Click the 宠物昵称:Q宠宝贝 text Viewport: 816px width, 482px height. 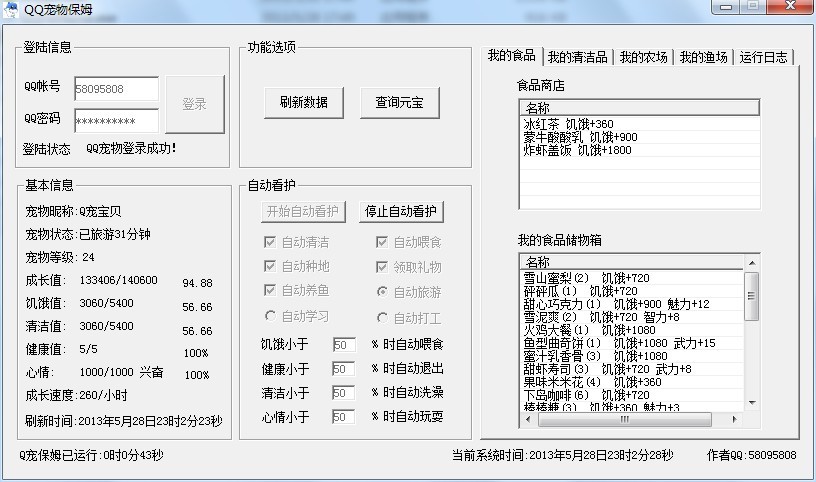click(x=73, y=211)
